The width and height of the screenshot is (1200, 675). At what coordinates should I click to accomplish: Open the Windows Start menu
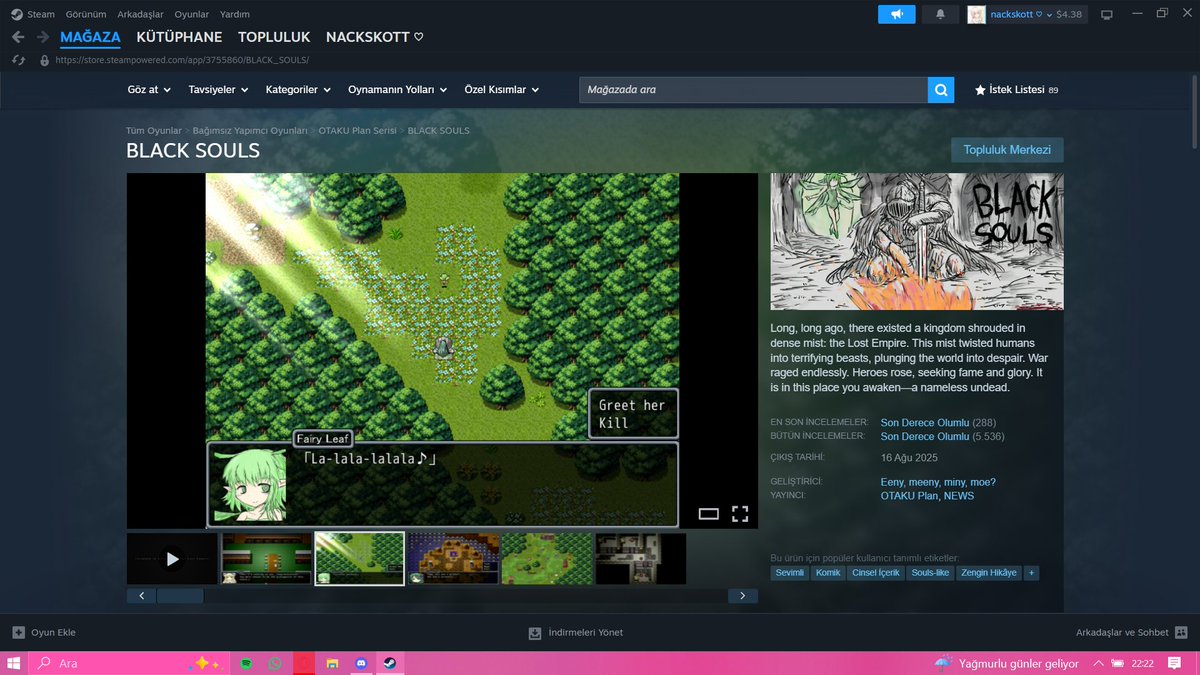point(14,663)
